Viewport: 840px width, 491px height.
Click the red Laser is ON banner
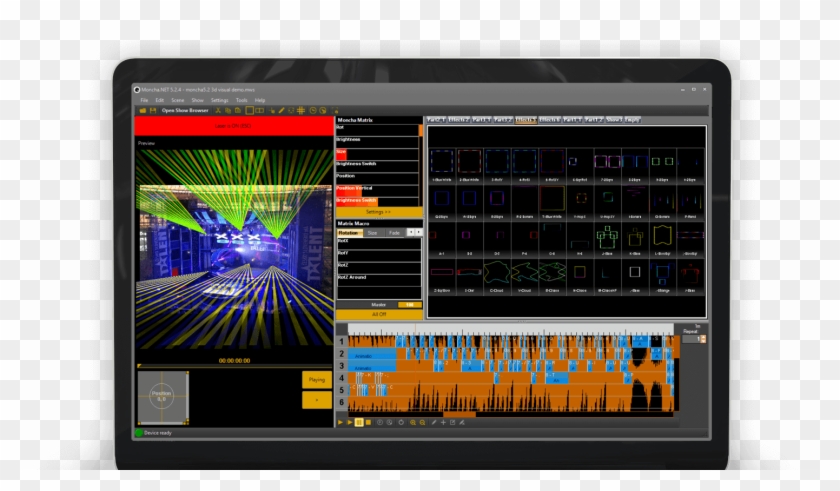233,126
